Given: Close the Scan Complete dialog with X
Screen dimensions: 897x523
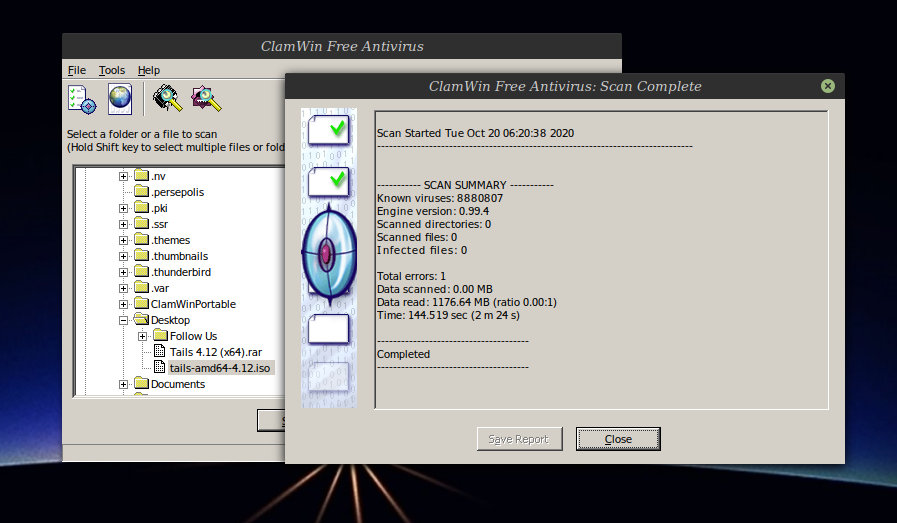Looking at the screenshot, I should (x=827, y=86).
